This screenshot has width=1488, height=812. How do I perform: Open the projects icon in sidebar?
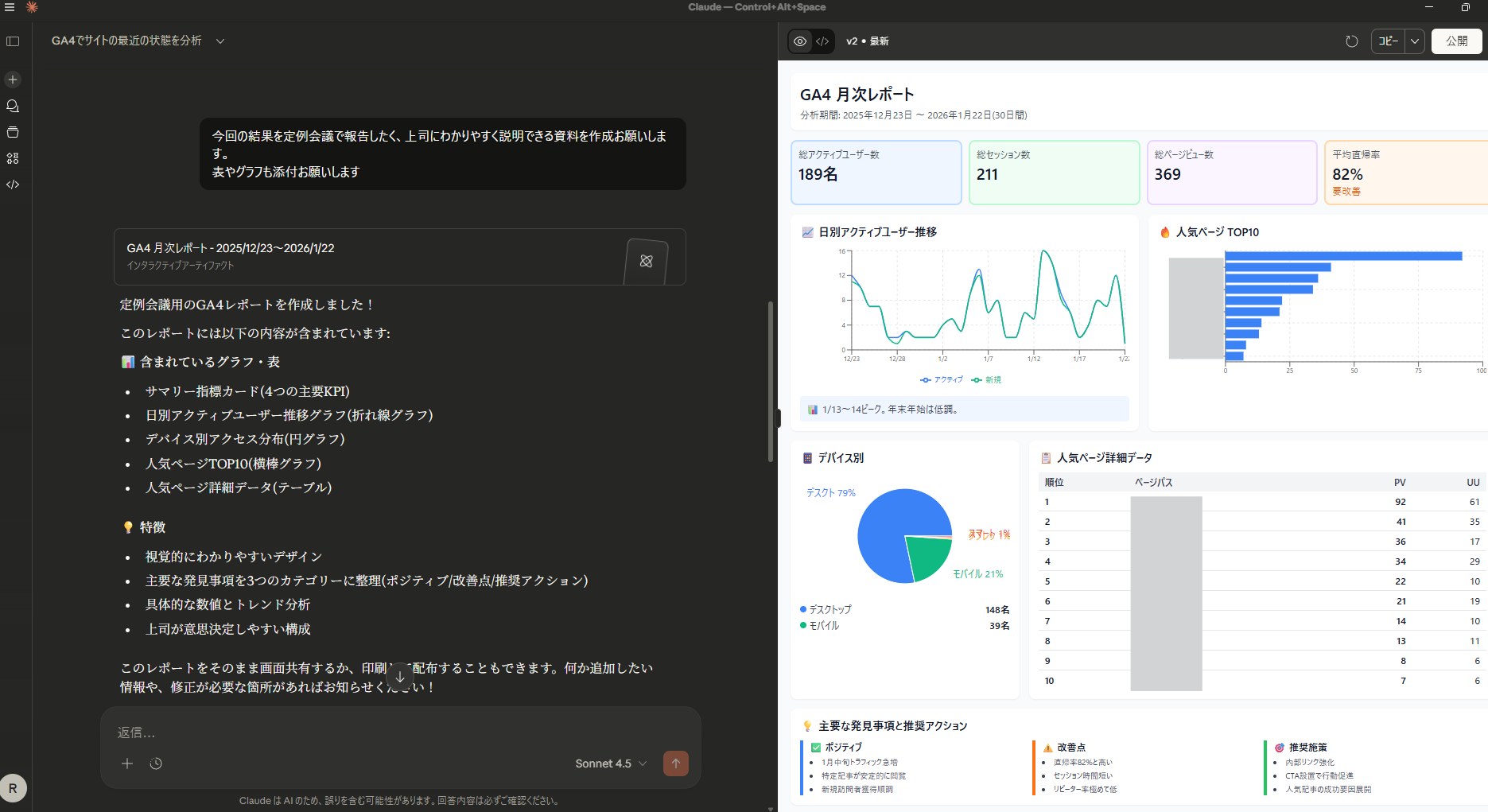[13, 132]
